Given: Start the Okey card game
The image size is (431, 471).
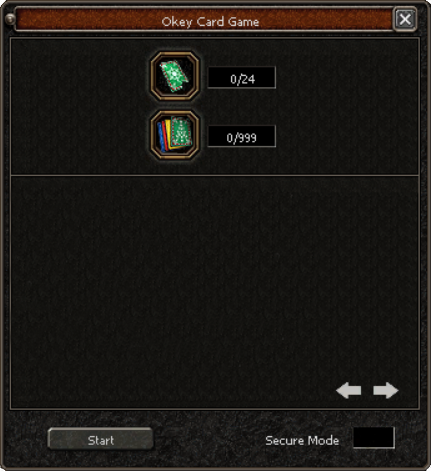Looking at the screenshot, I should (100, 439).
